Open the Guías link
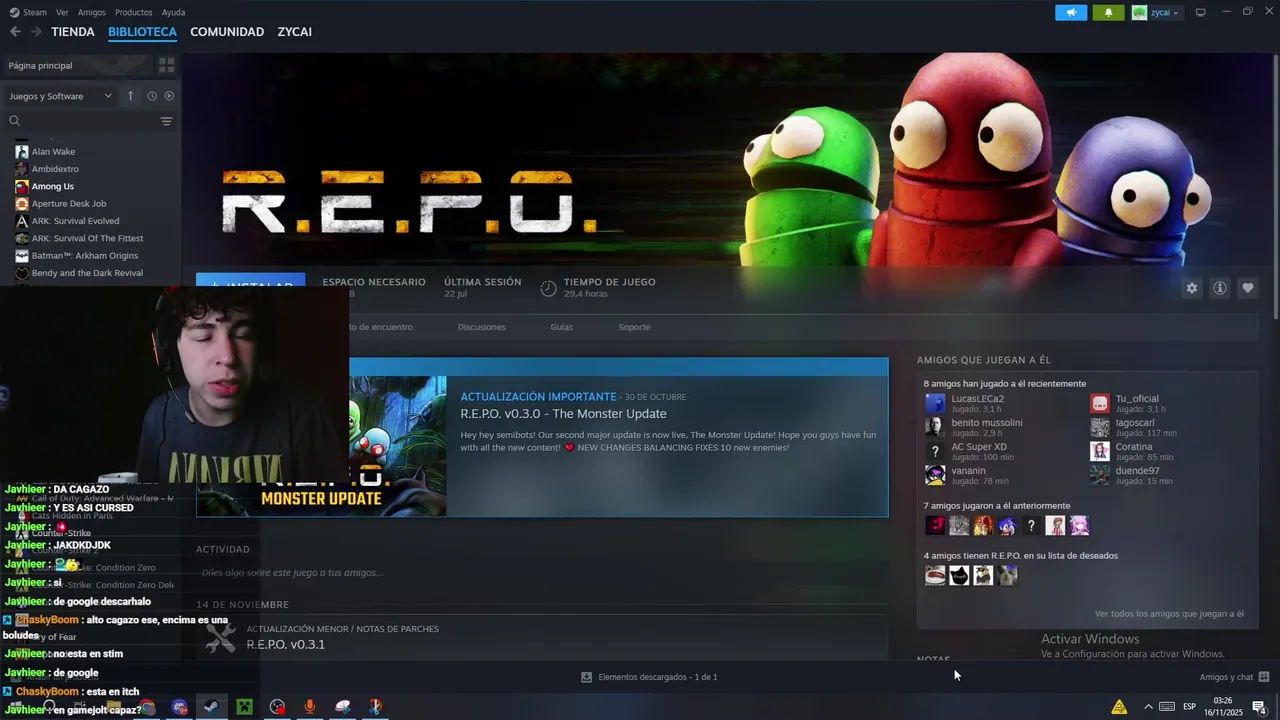The height and width of the screenshot is (720, 1280). (x=562, y=327)
